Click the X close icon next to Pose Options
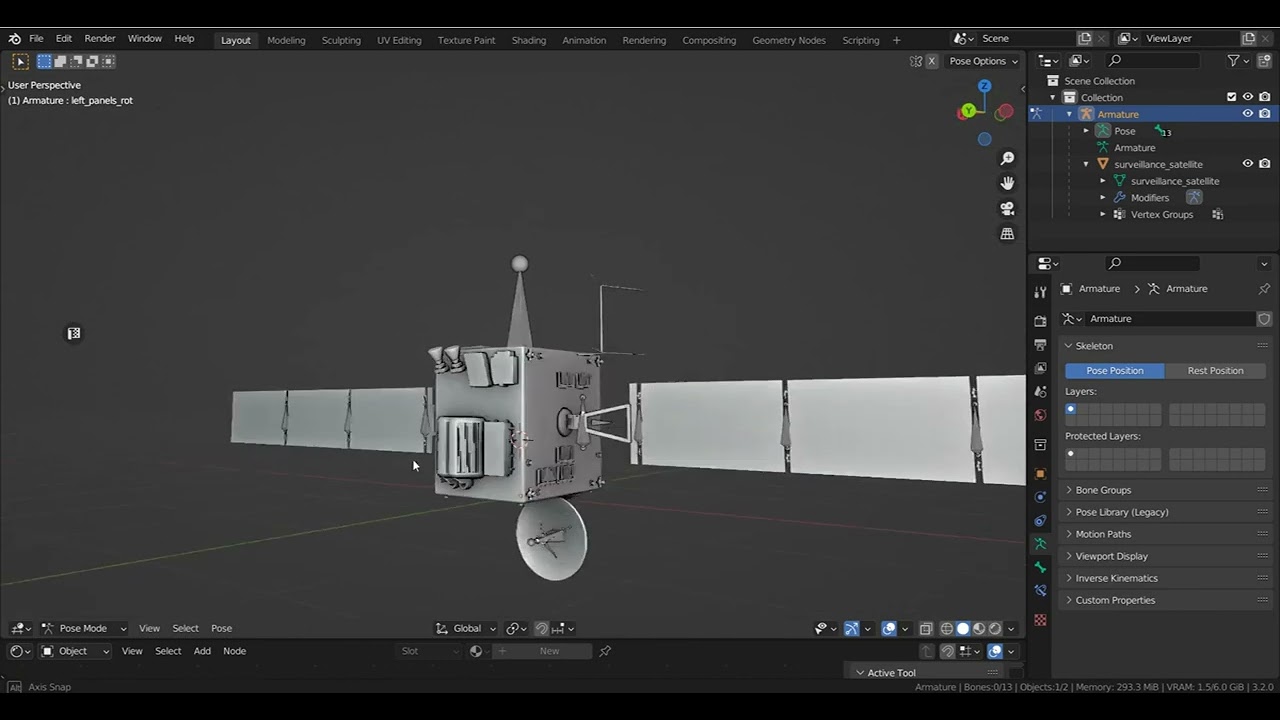The image size is (1280, 720). point(932,61)
